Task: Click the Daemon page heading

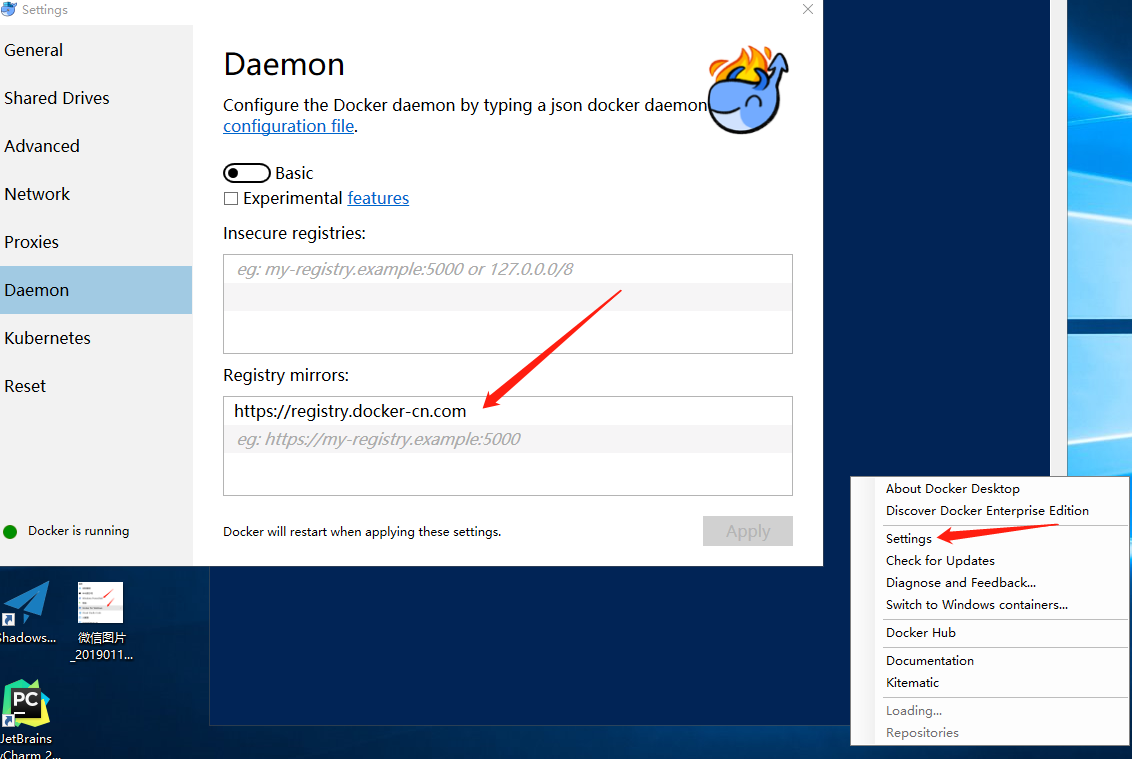Action: coord(284,64)
